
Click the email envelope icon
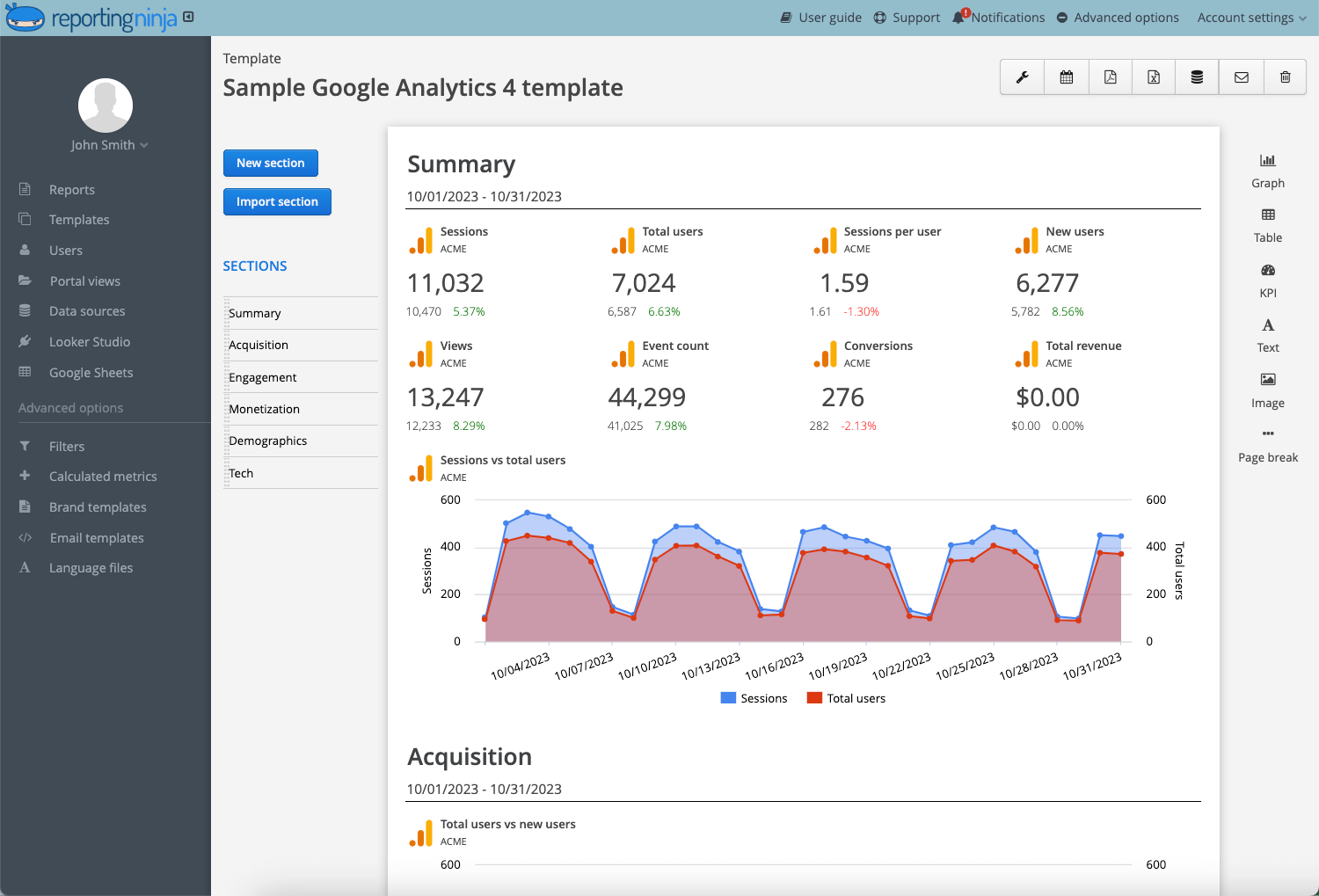click(1241, 76)
